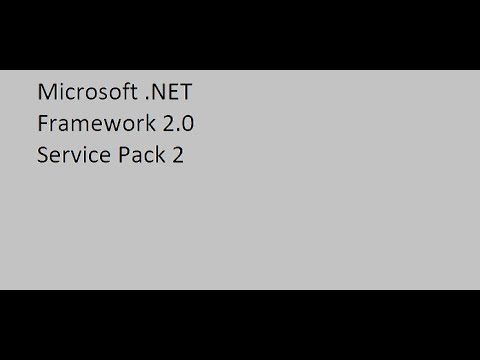Click the top black letterbox bar
Screen dimensions: 480x360
click(x=240, y=35)
